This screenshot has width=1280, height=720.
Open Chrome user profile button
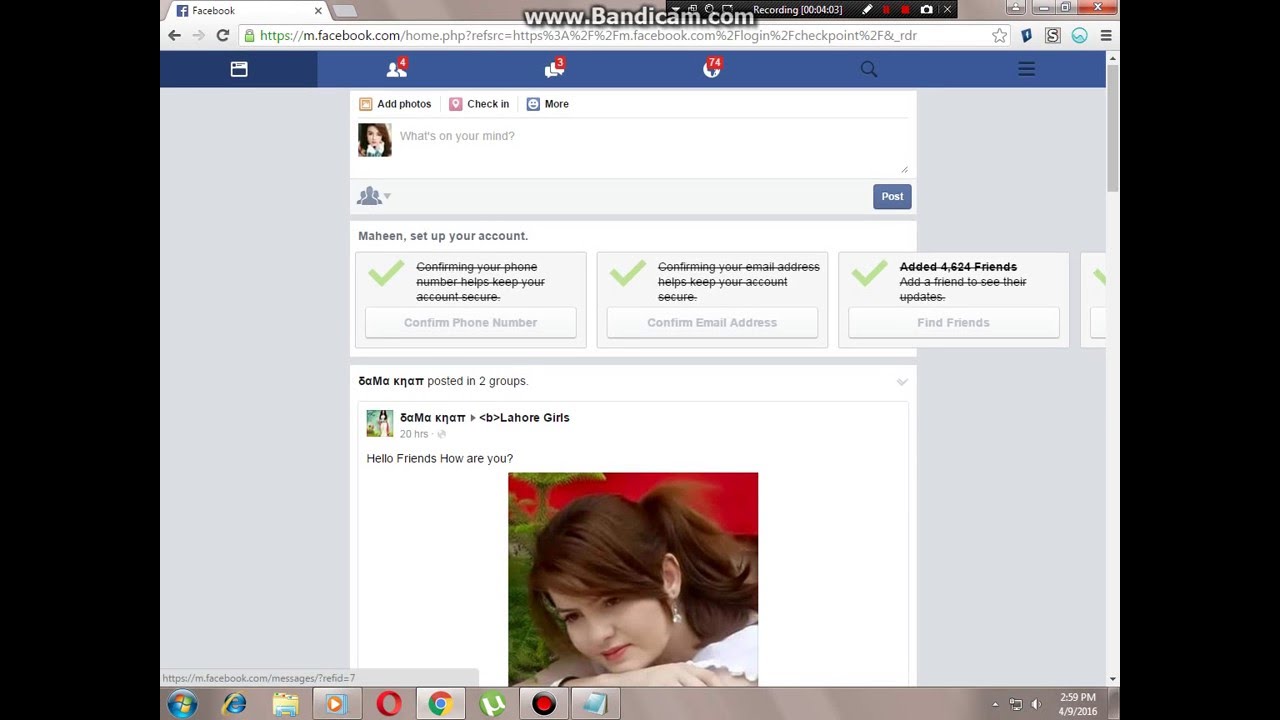pyautogui.click(x=1016, y=7)
